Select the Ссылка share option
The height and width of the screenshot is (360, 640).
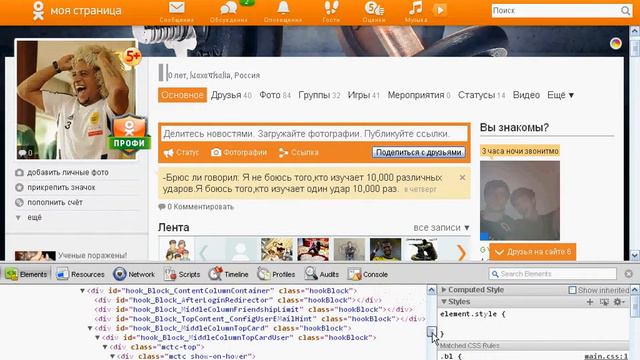click(298, 153)
